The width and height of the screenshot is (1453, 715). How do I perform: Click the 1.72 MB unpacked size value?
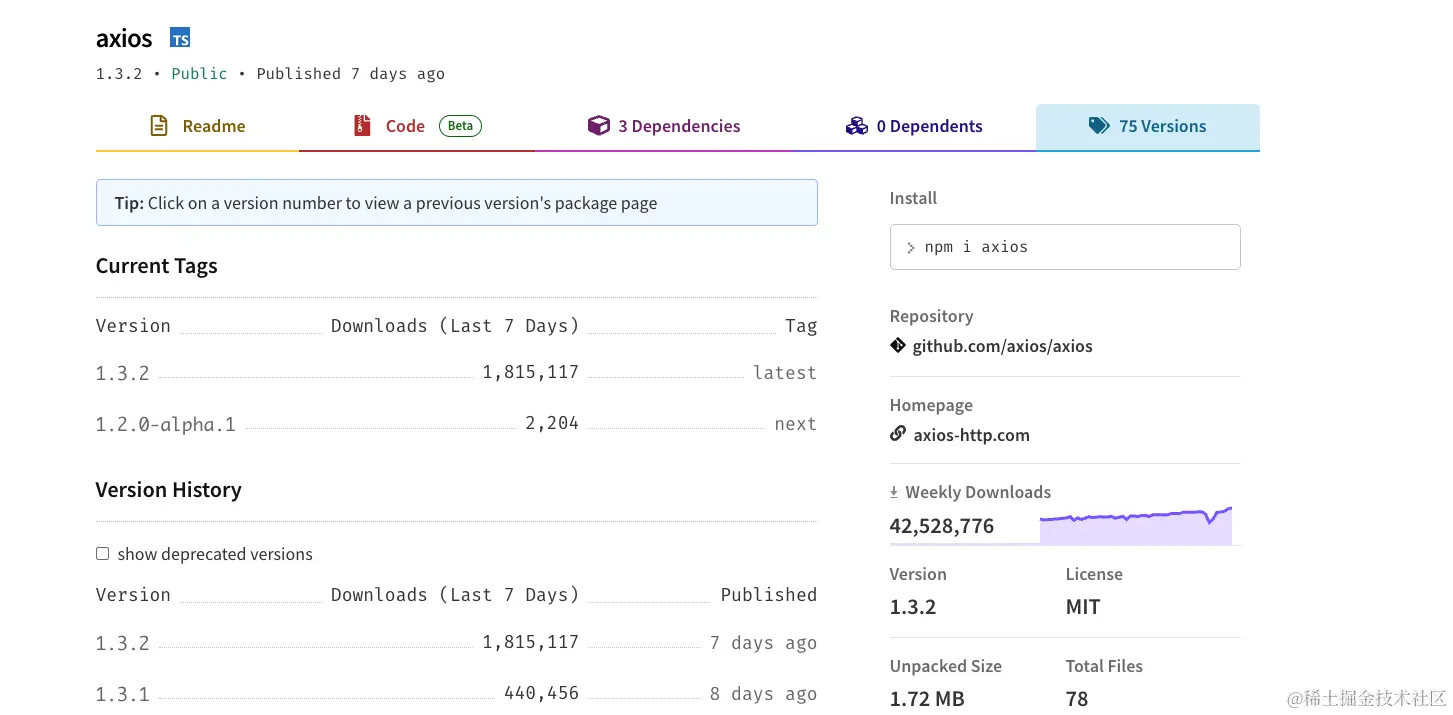coord(927,699)
